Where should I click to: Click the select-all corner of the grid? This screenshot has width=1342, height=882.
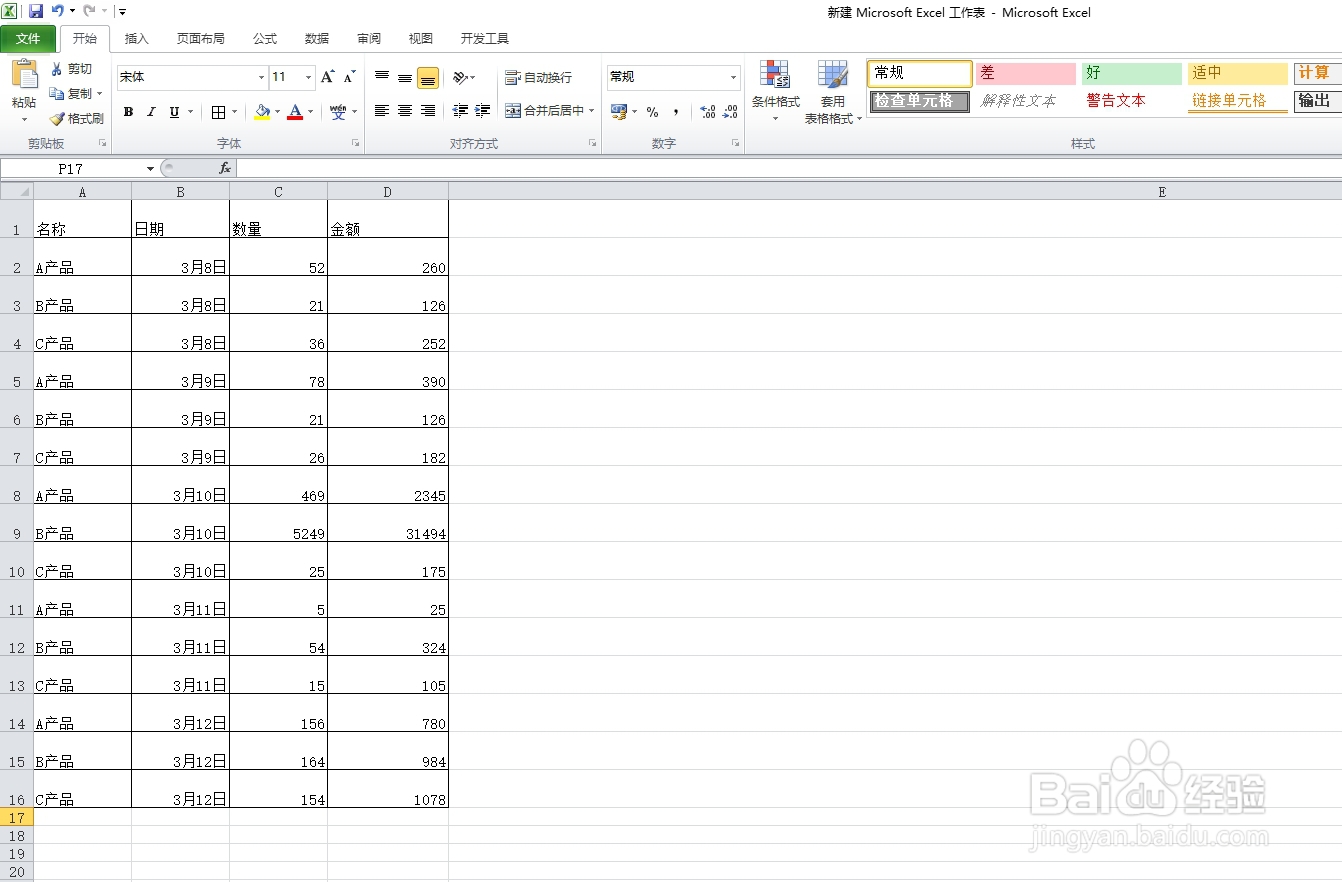click(16, 191)
